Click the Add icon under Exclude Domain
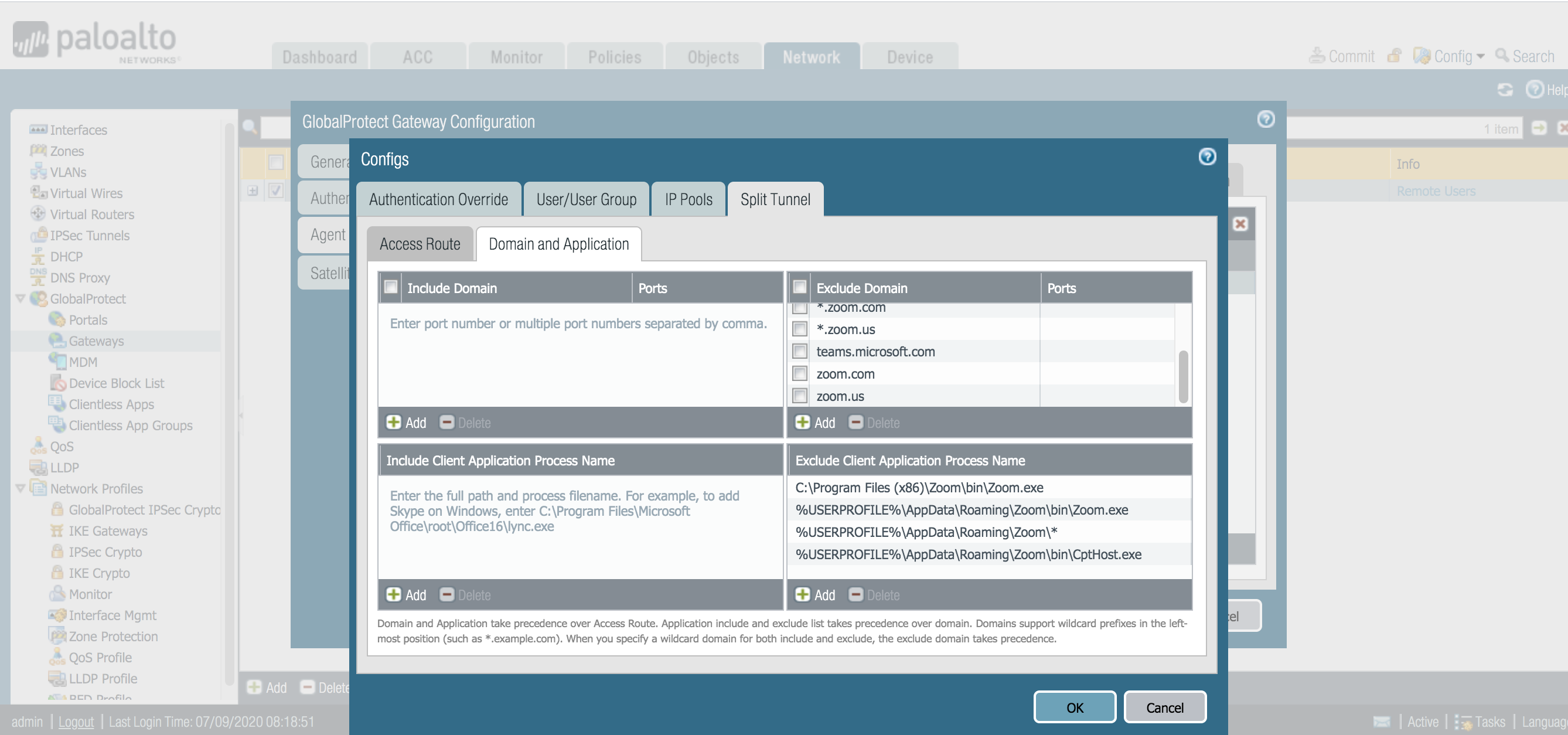Screen dimensions: 1568x735 pyautogui.click(x=802, y=422)
